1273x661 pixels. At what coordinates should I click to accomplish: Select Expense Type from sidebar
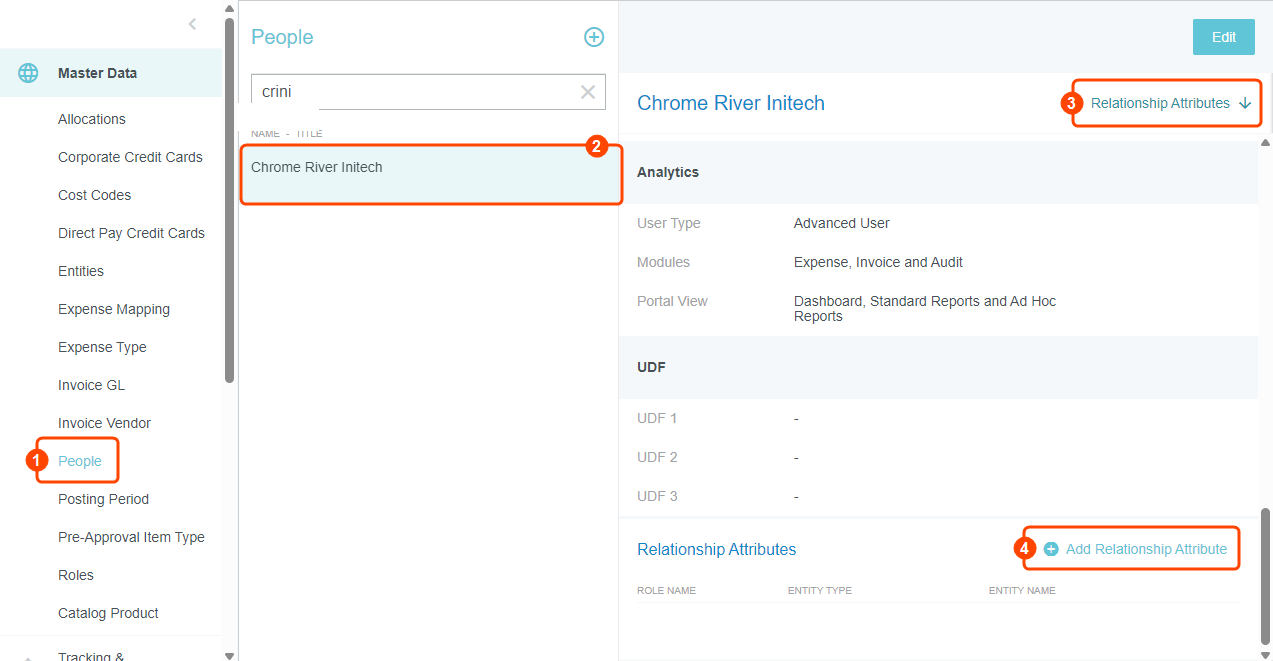[102, 347]
